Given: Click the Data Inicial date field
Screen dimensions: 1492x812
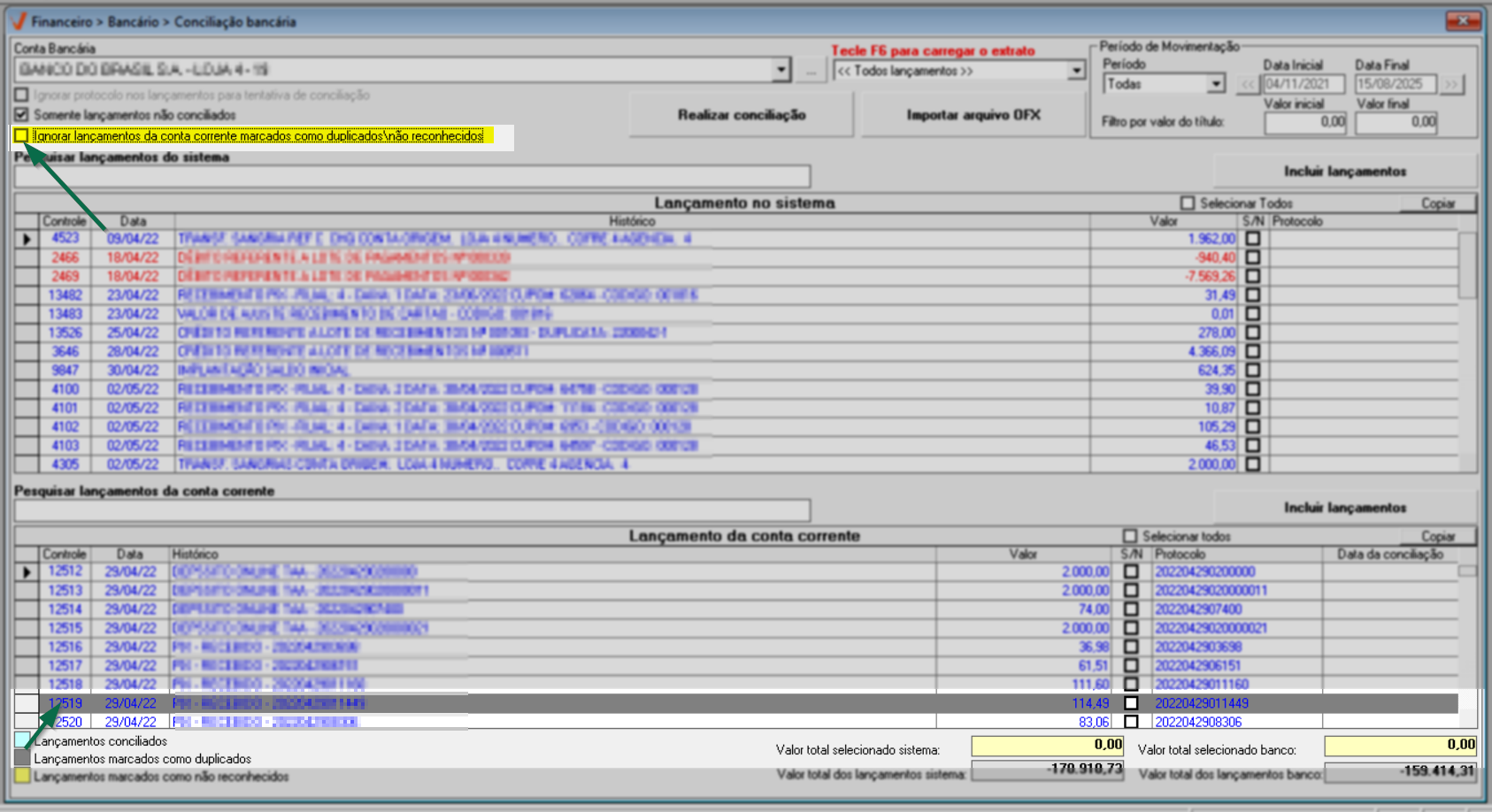Looking at the screenshot, I should click(1303, 84).
